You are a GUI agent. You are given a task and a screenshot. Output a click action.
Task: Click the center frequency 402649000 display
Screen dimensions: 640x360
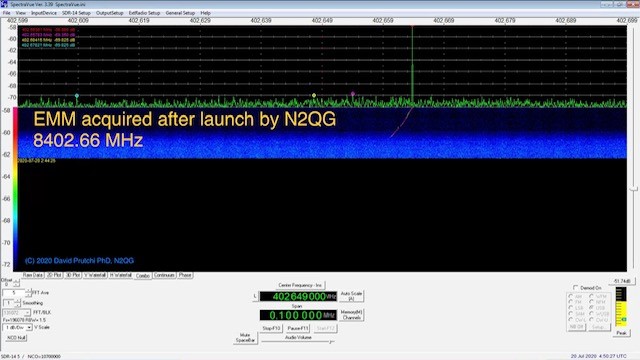pos(298,296)
